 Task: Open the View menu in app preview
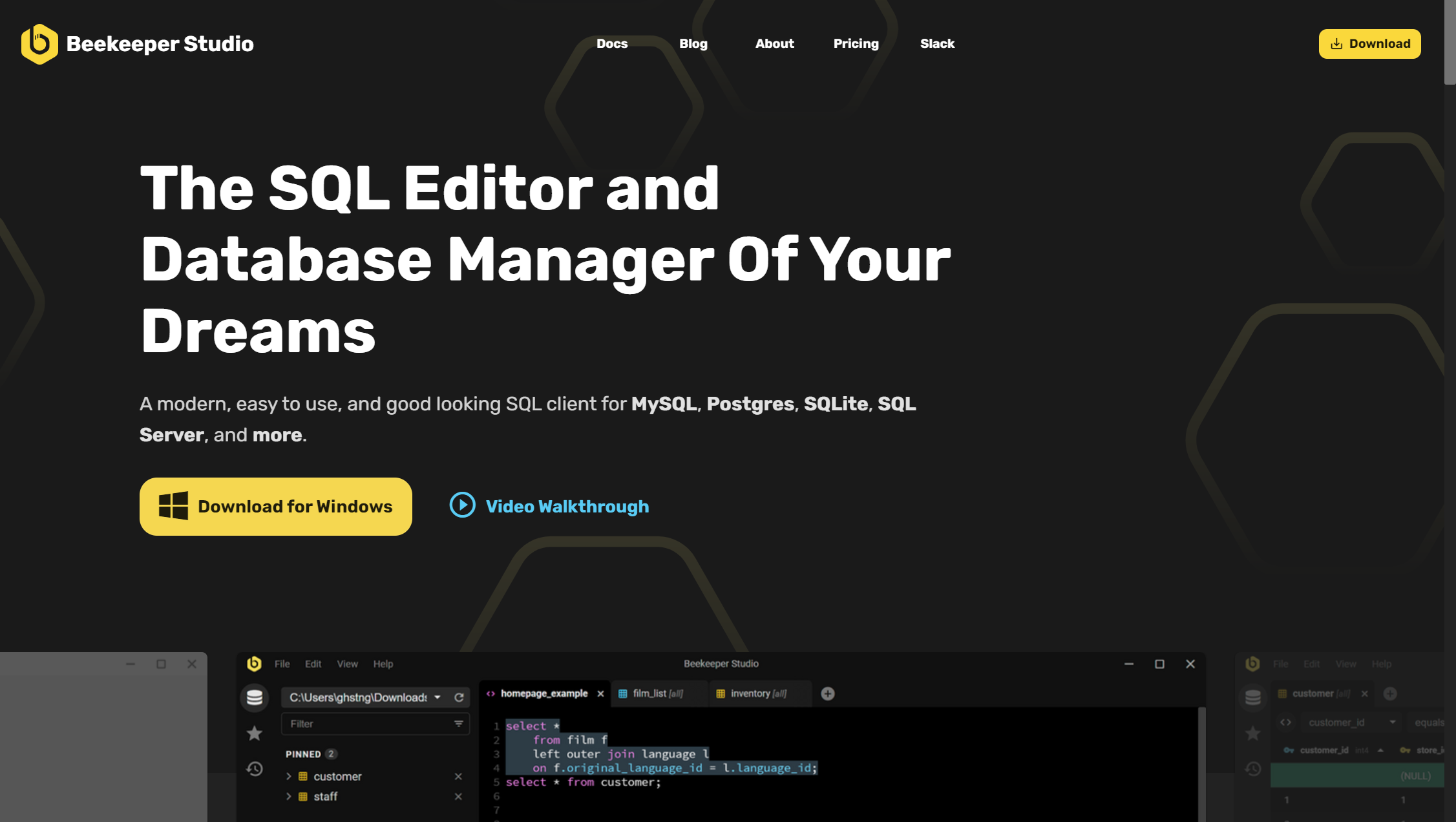[347, 664]
